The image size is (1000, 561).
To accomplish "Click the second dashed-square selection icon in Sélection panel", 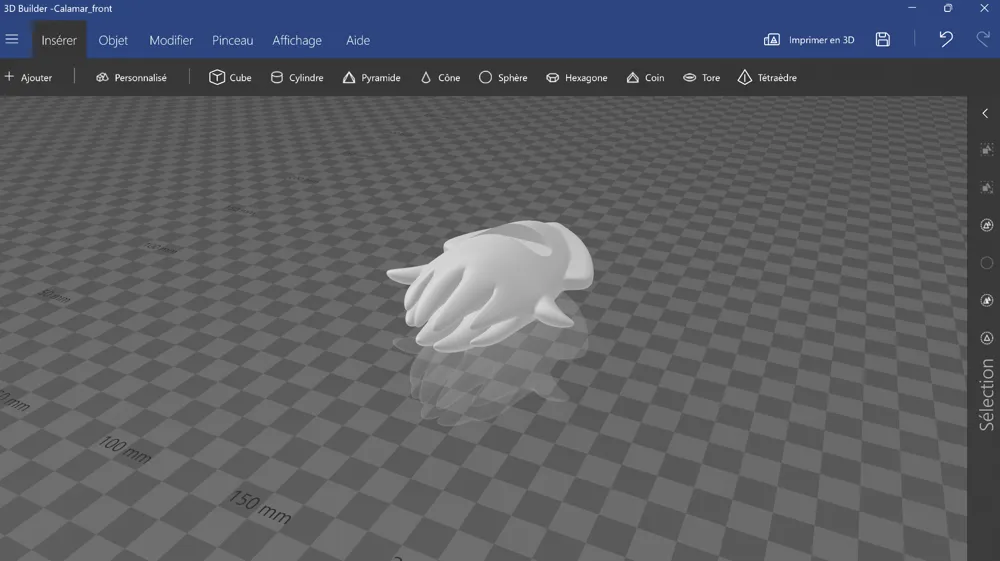I will pos(987,187).
